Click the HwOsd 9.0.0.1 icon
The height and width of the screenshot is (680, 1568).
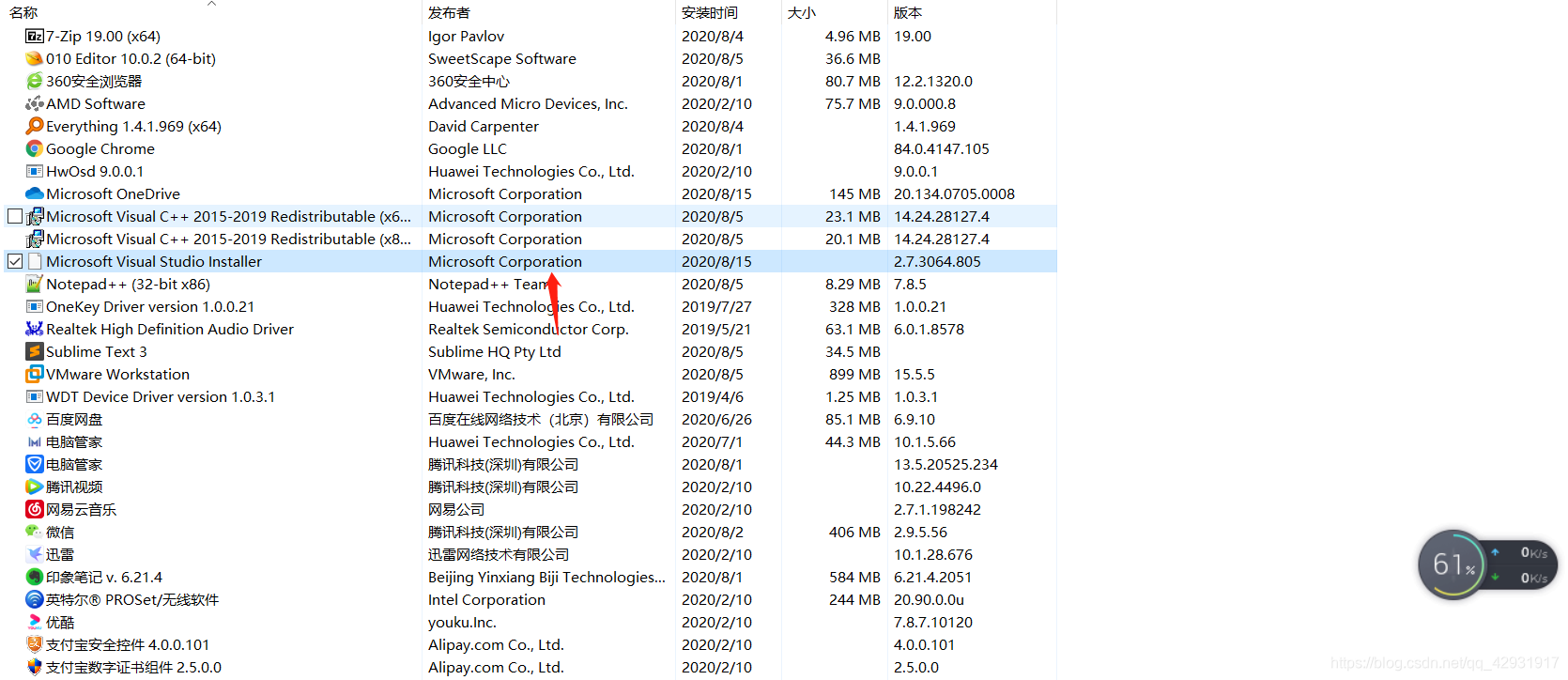click(35, 171)
